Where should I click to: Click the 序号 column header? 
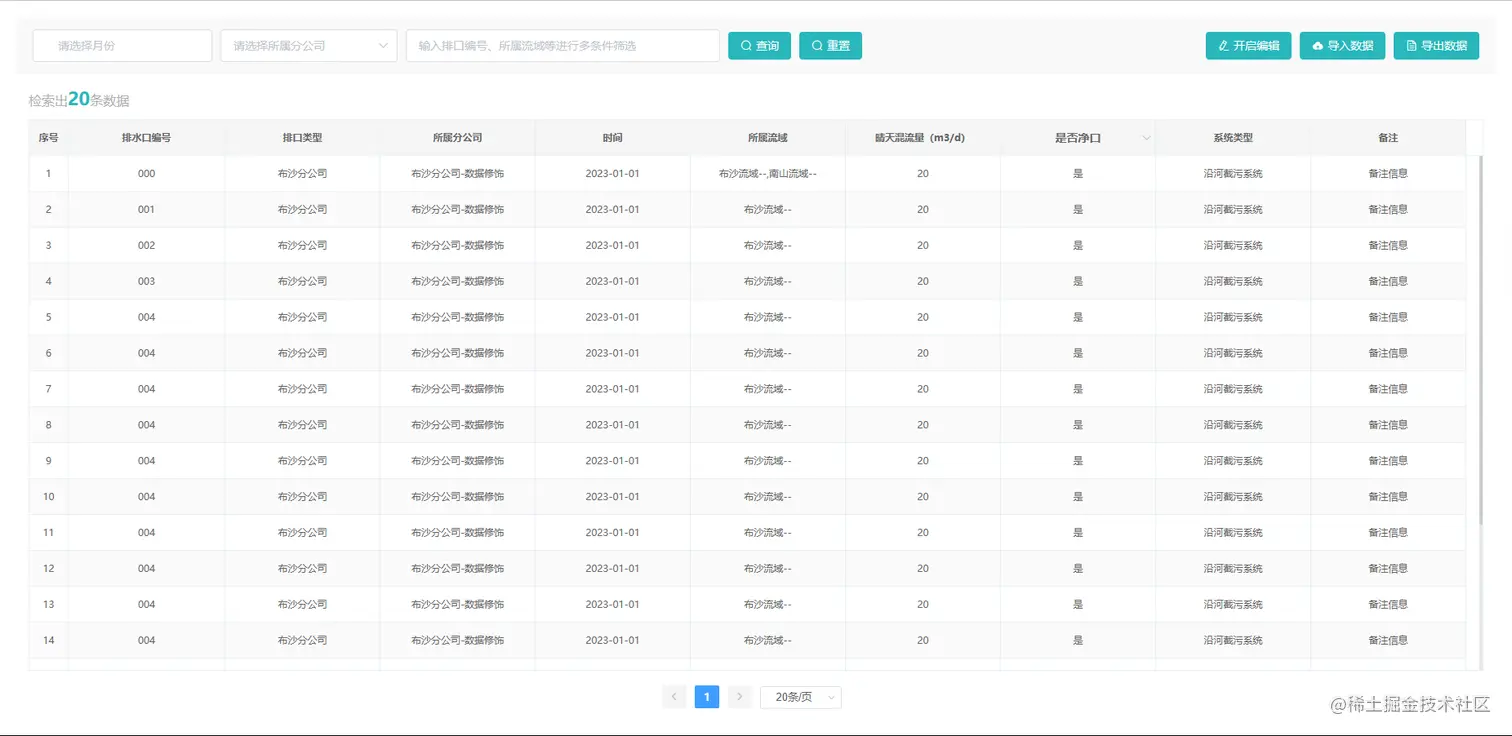coord(48,138)
